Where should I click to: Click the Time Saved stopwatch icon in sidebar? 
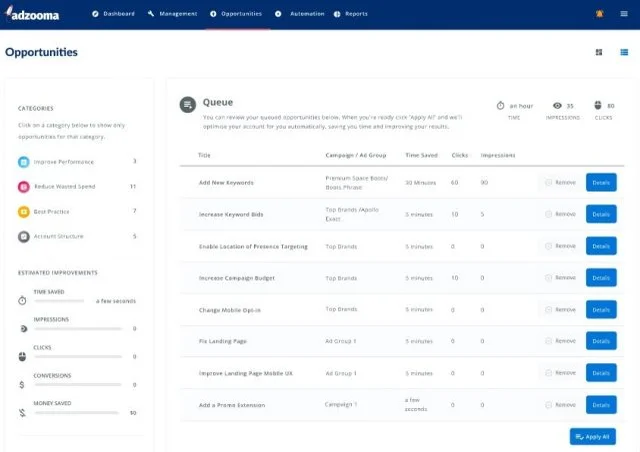(22, 301)
